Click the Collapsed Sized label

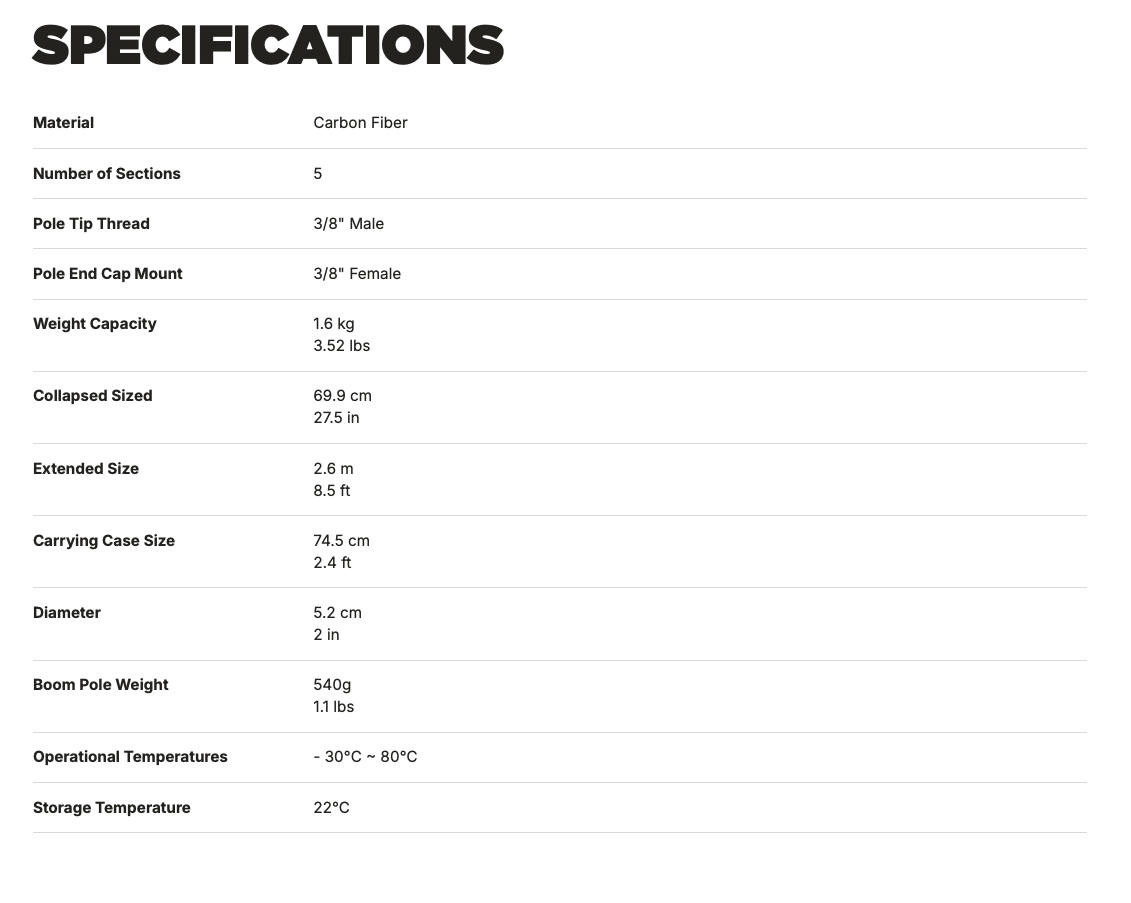[92, 396]
